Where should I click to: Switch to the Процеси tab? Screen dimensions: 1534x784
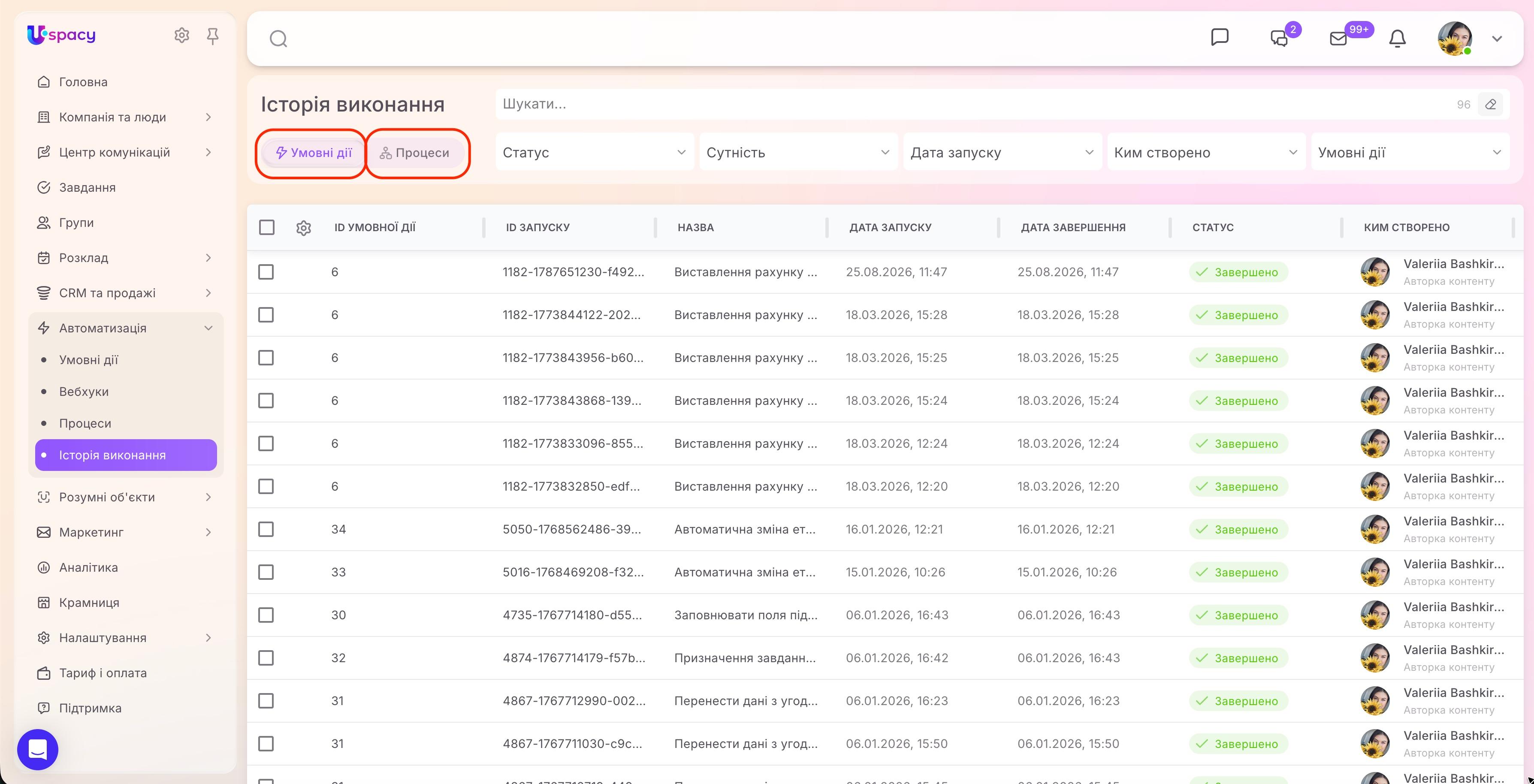(415, 153)
